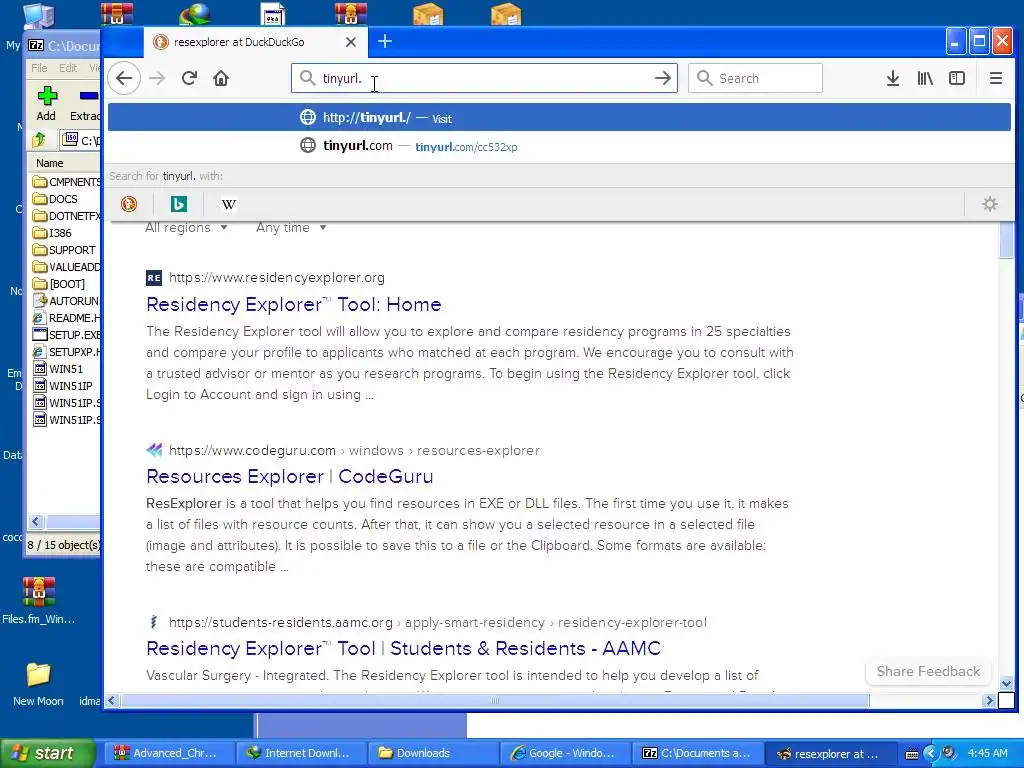Select the DOTNETFX folder in 7-Zip
1024x768 pixels.
67,216
